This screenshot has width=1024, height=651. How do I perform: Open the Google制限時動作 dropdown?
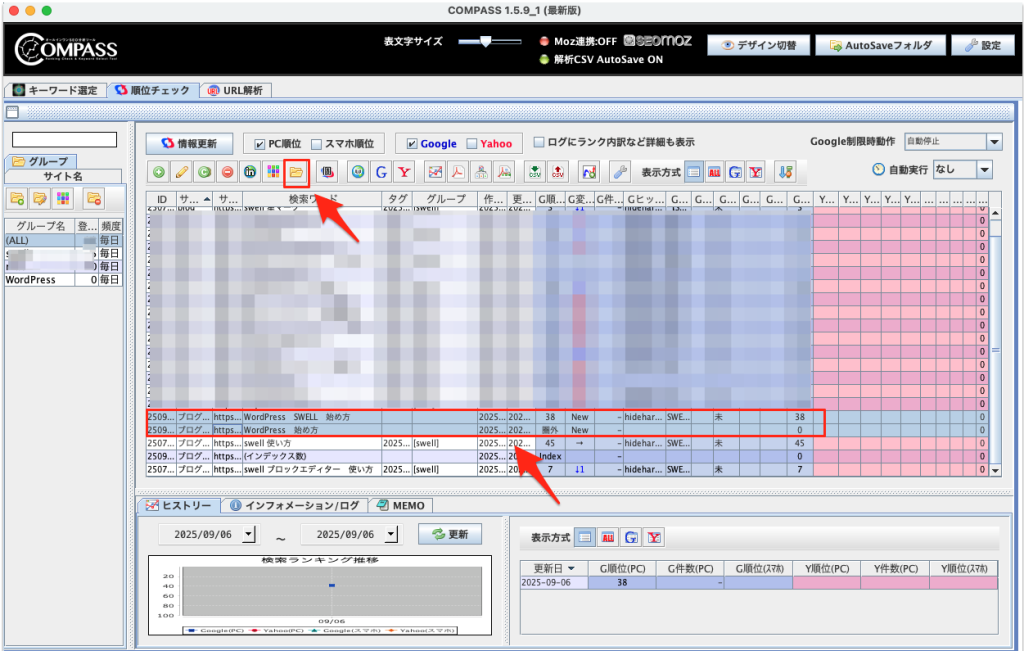click(x=993, y=143)
